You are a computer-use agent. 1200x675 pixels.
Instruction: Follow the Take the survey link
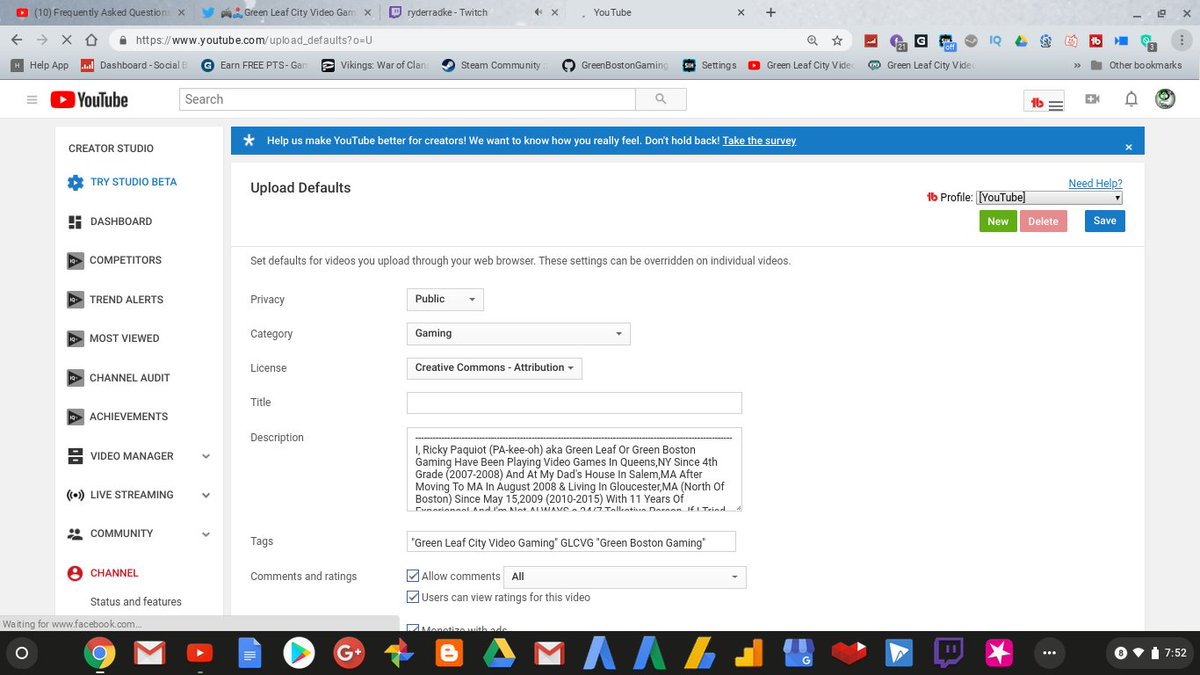point(759,141)
